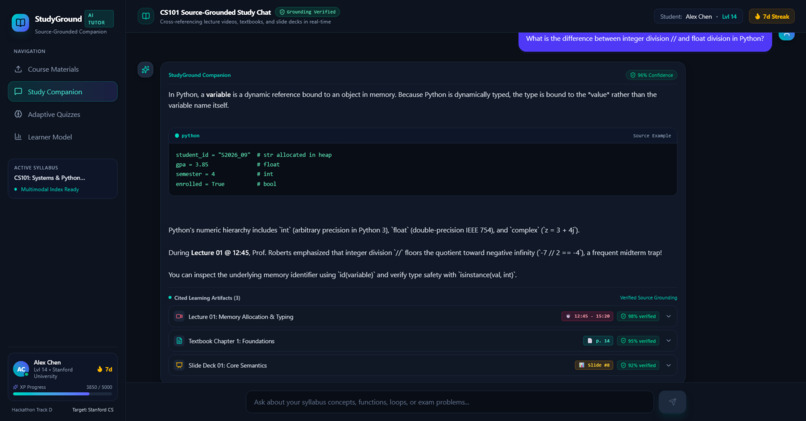Click the Grounding Verified badge in the header
Image resolution: width=806 pixels, height=421 pixels.
307,12
